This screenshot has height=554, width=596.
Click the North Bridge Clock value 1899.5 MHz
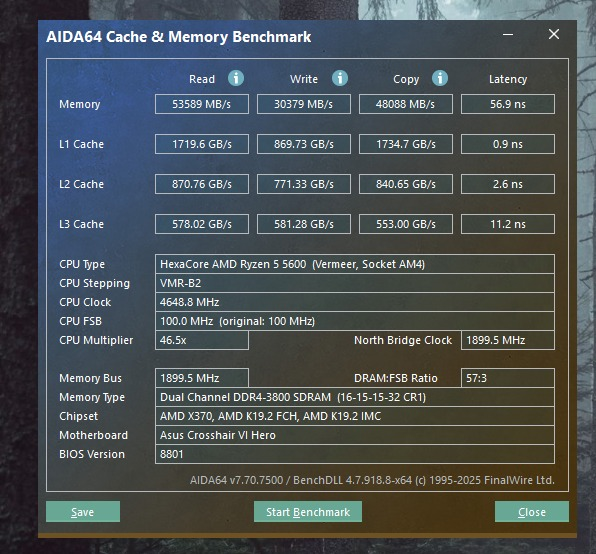[508, 340]
